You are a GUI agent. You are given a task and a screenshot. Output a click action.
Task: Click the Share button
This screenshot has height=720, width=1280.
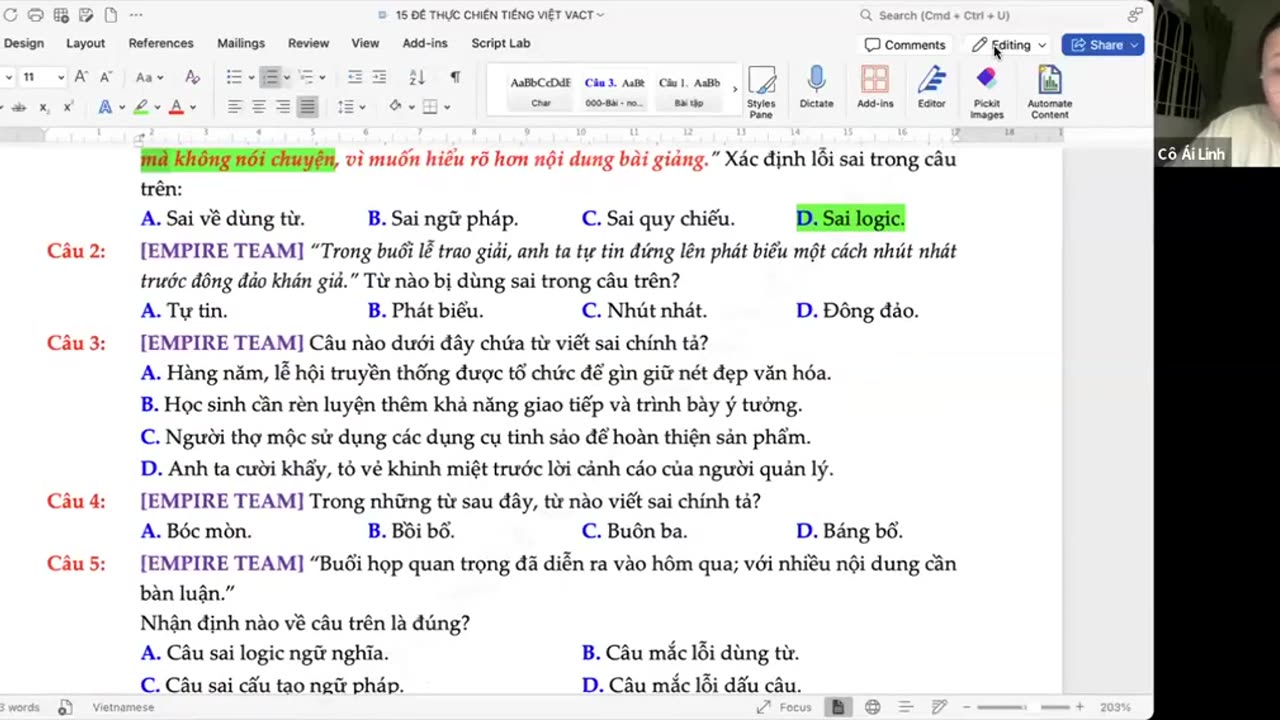click(x=1103, y=45)
